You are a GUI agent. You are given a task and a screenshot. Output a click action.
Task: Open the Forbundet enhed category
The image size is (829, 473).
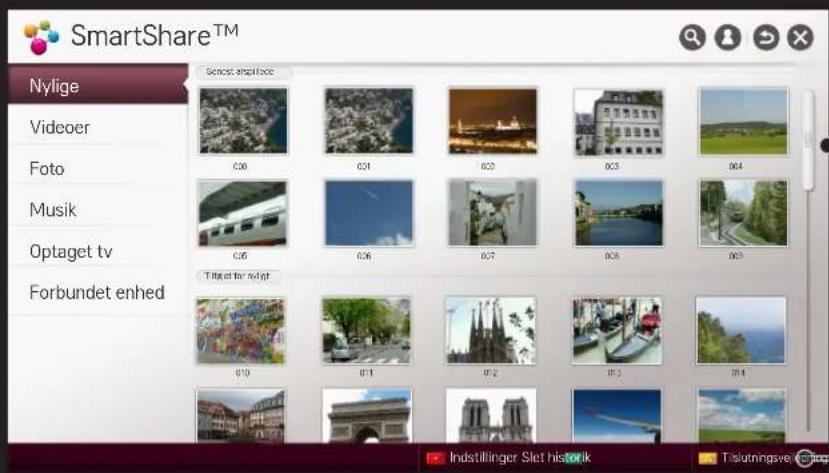98,292
